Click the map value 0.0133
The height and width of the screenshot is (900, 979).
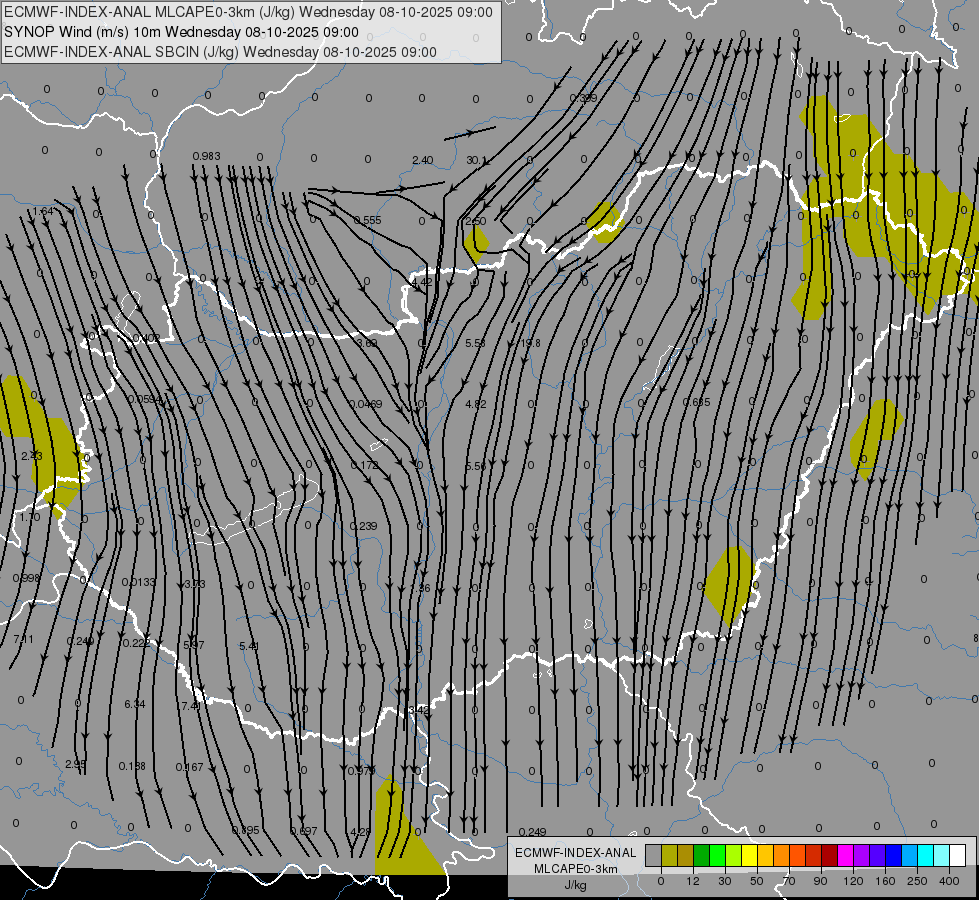(139, 582)
